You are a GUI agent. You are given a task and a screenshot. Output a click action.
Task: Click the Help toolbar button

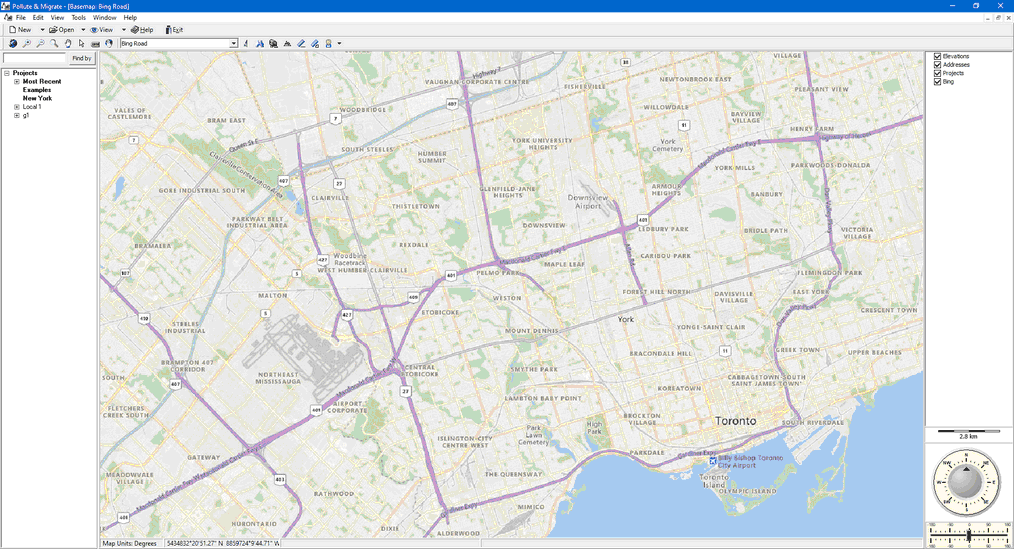coord(142,30)
